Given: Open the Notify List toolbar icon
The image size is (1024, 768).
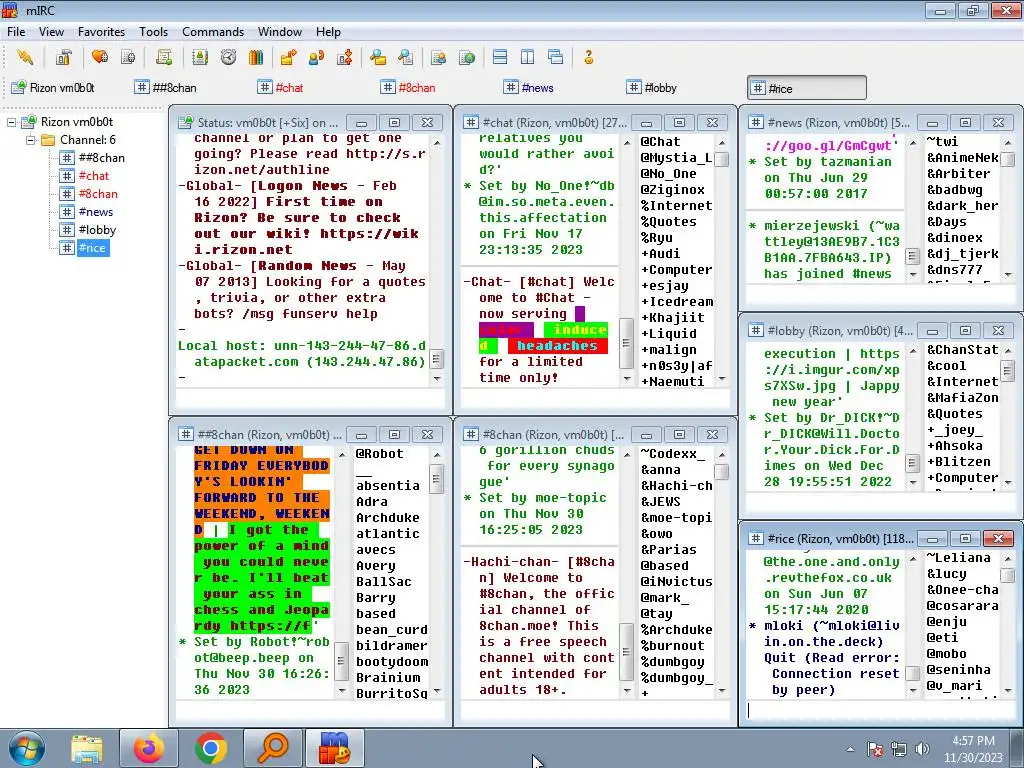Looking at the screenshot, I should (438, 57).
